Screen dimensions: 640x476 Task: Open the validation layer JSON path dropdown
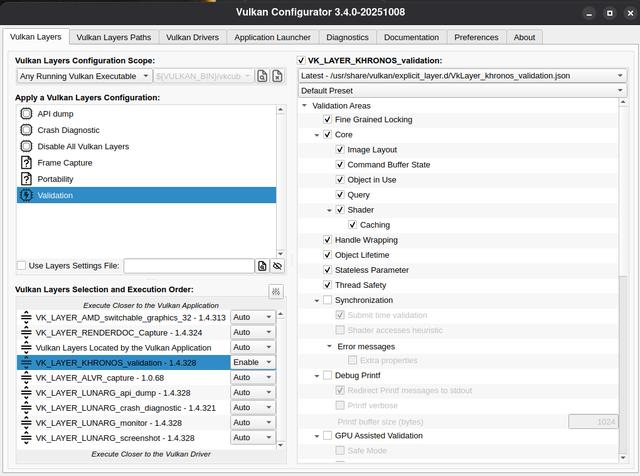(x=462, y=76)
